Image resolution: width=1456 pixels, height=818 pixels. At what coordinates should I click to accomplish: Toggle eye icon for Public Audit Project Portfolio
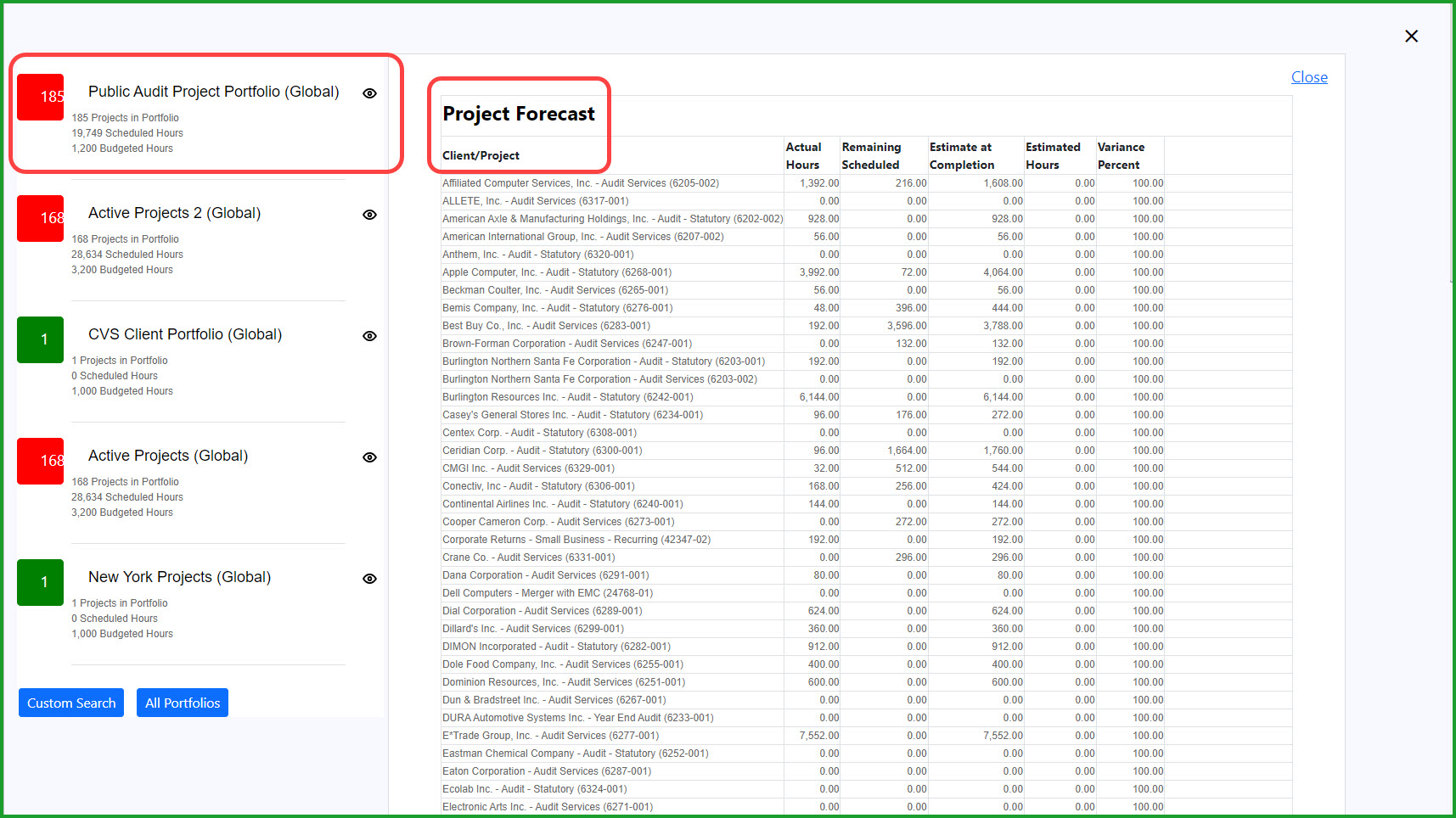click(x=369, y=93)
